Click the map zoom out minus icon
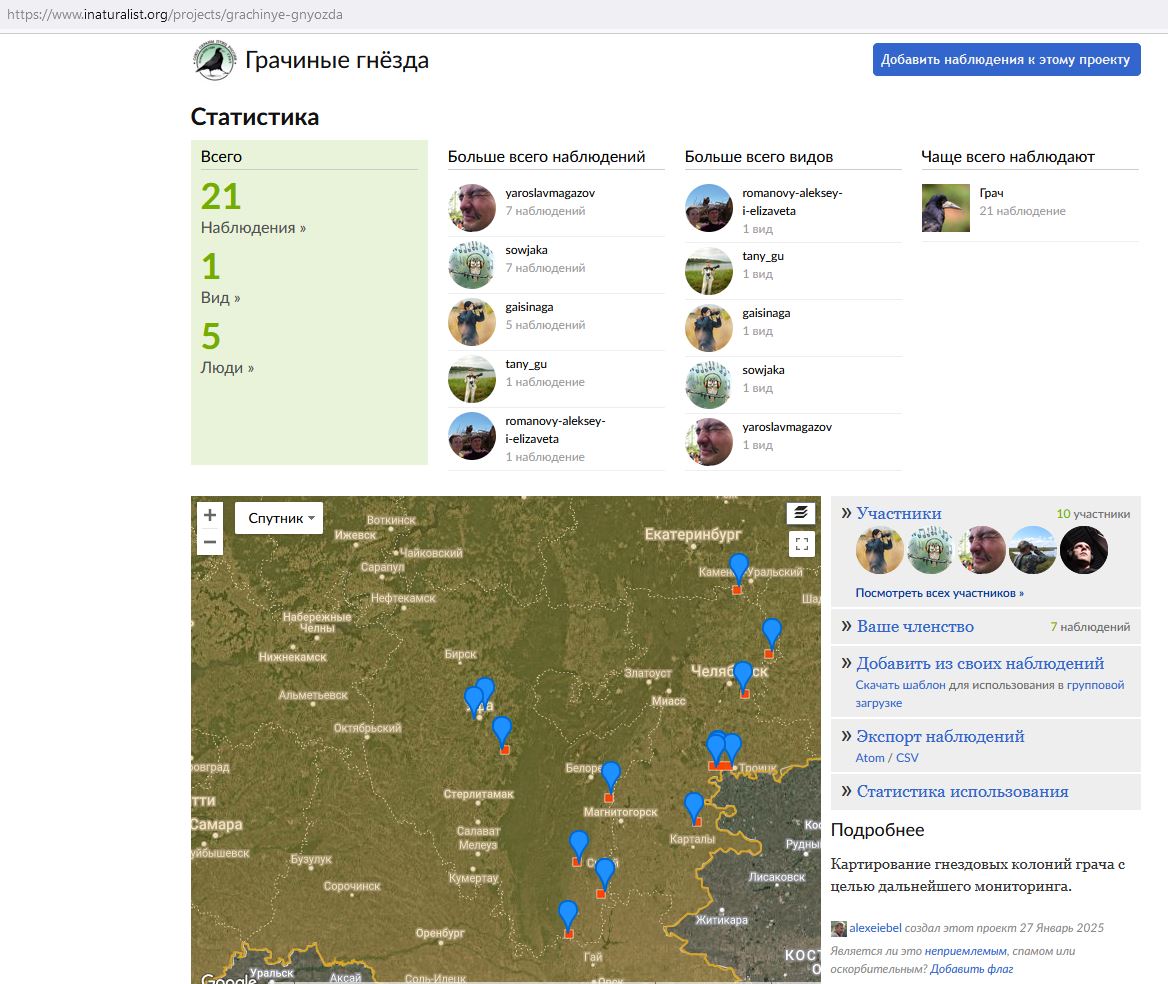This screenshot has height=984, width=1168. [210, 542]
